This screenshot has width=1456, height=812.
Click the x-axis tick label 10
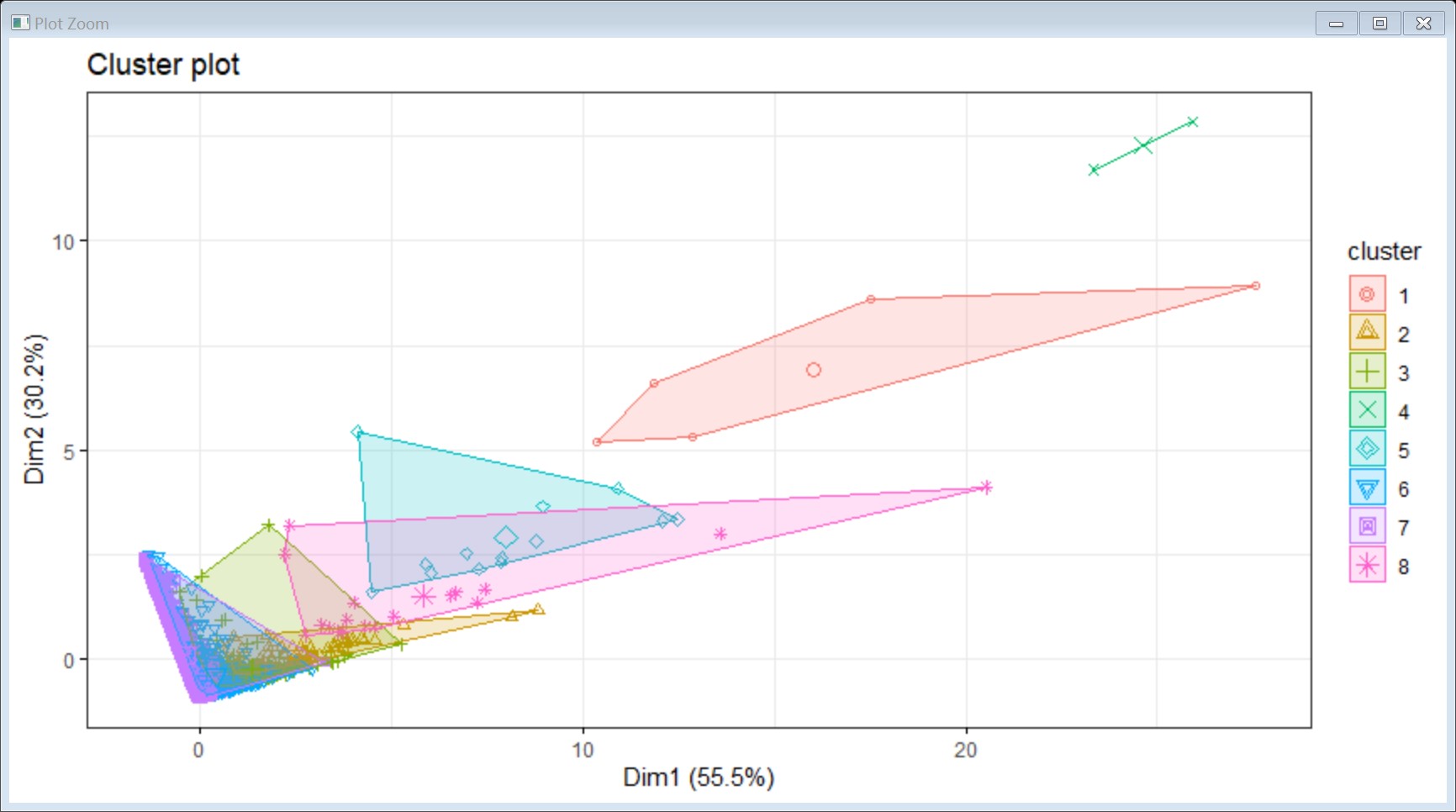[583, 750]
